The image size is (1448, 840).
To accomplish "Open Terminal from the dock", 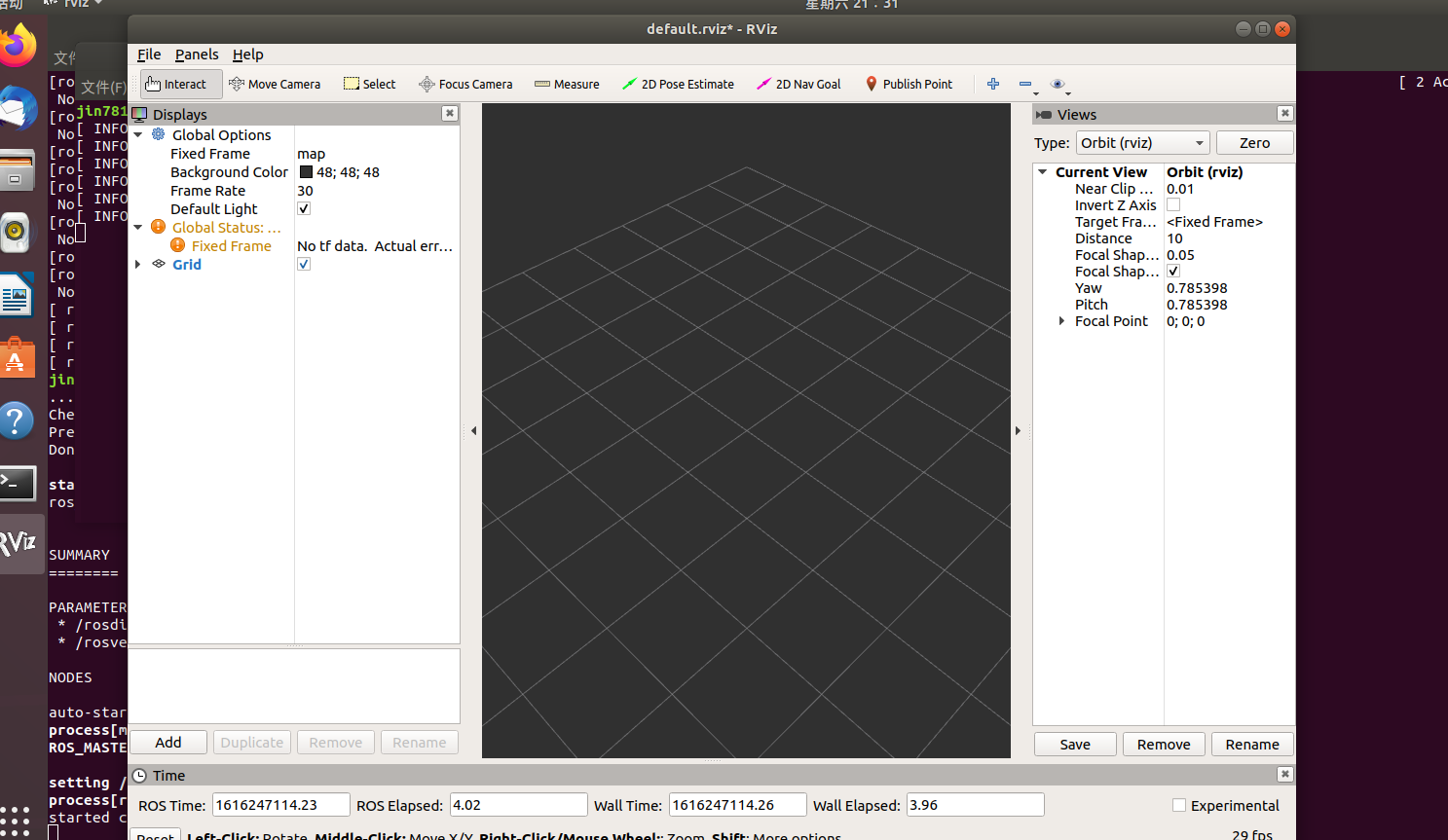I will coord(18,483).
